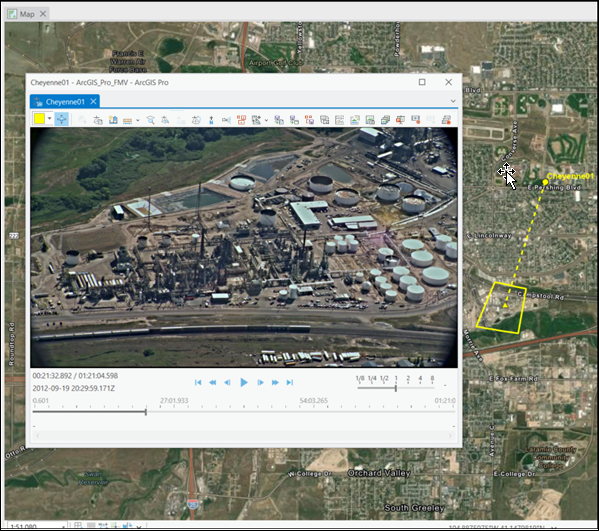Select the Cheyenne01 video tab
The height and width of the screenshot is (531, 599).
point(65,102)
